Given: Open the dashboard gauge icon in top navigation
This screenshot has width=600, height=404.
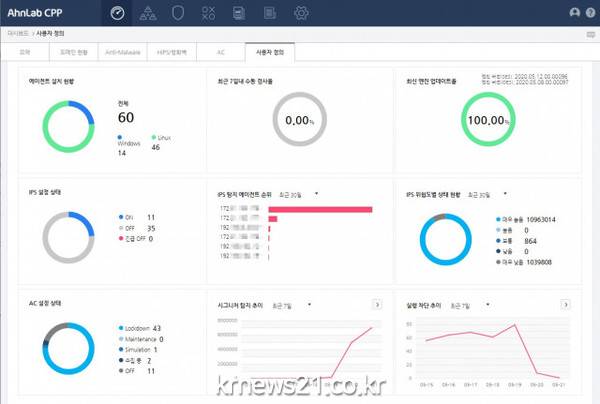Looking at the screenshot, I should (x=117, y=12).
